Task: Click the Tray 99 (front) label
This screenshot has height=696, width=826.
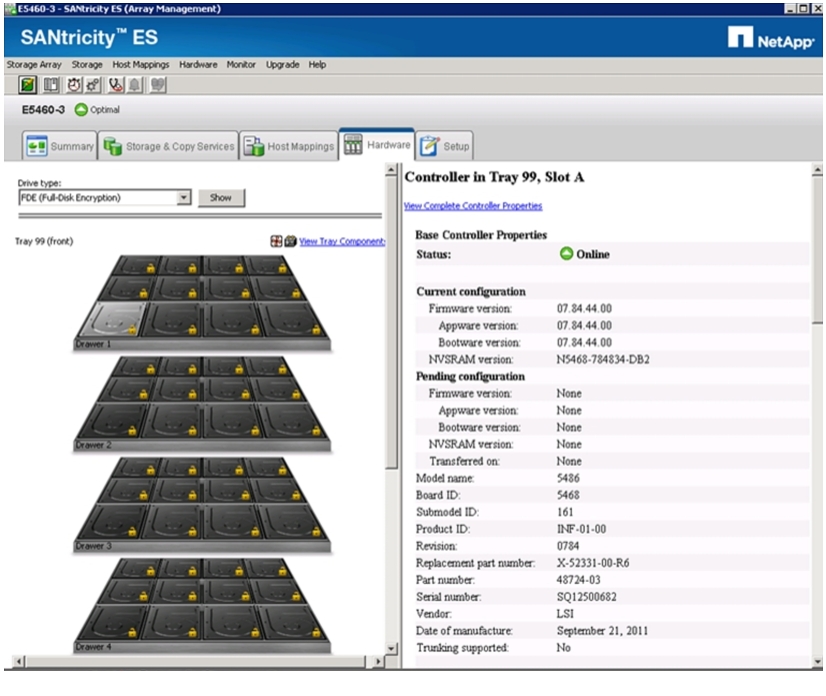Action: (44, 241)
